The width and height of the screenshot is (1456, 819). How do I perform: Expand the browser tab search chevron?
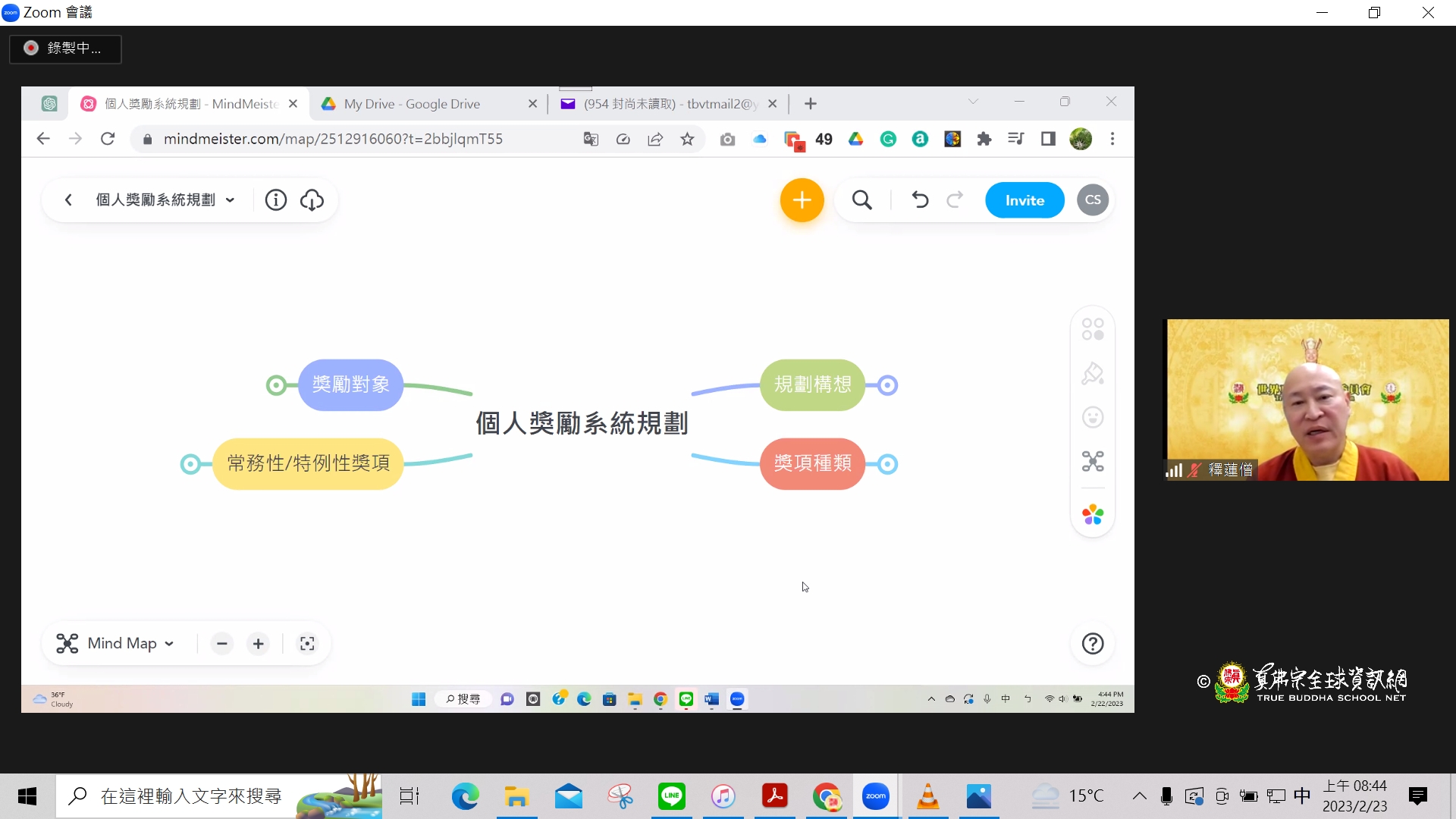pyautogui.click(x=973, y=102)
